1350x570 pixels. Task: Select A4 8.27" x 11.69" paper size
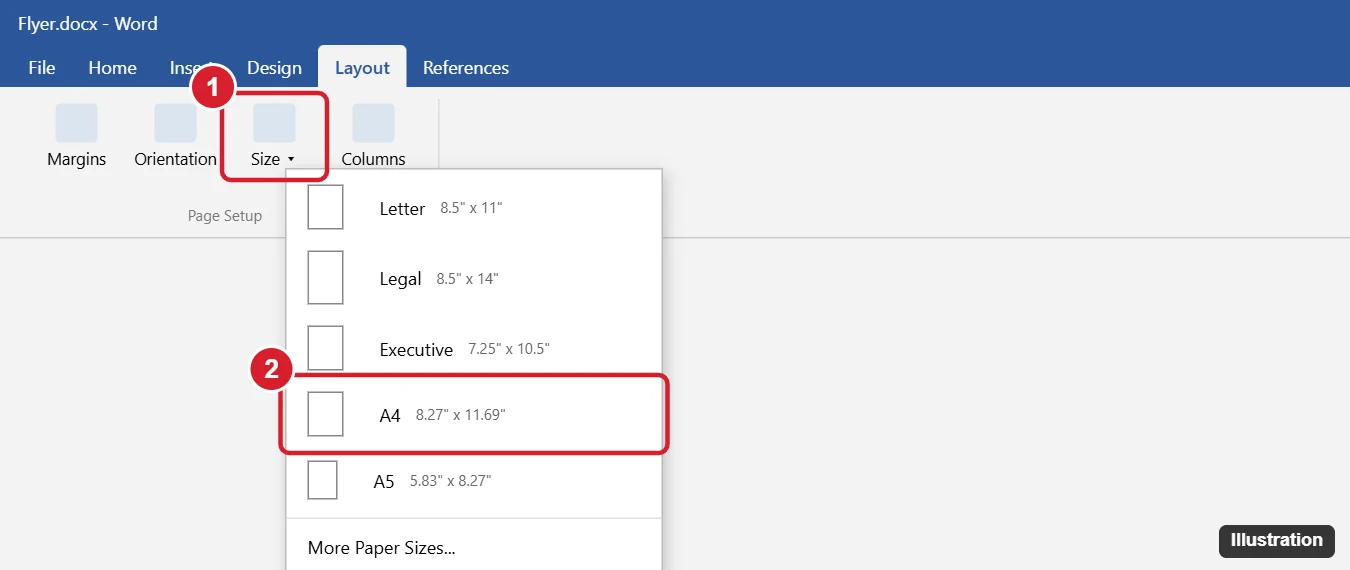474,414
